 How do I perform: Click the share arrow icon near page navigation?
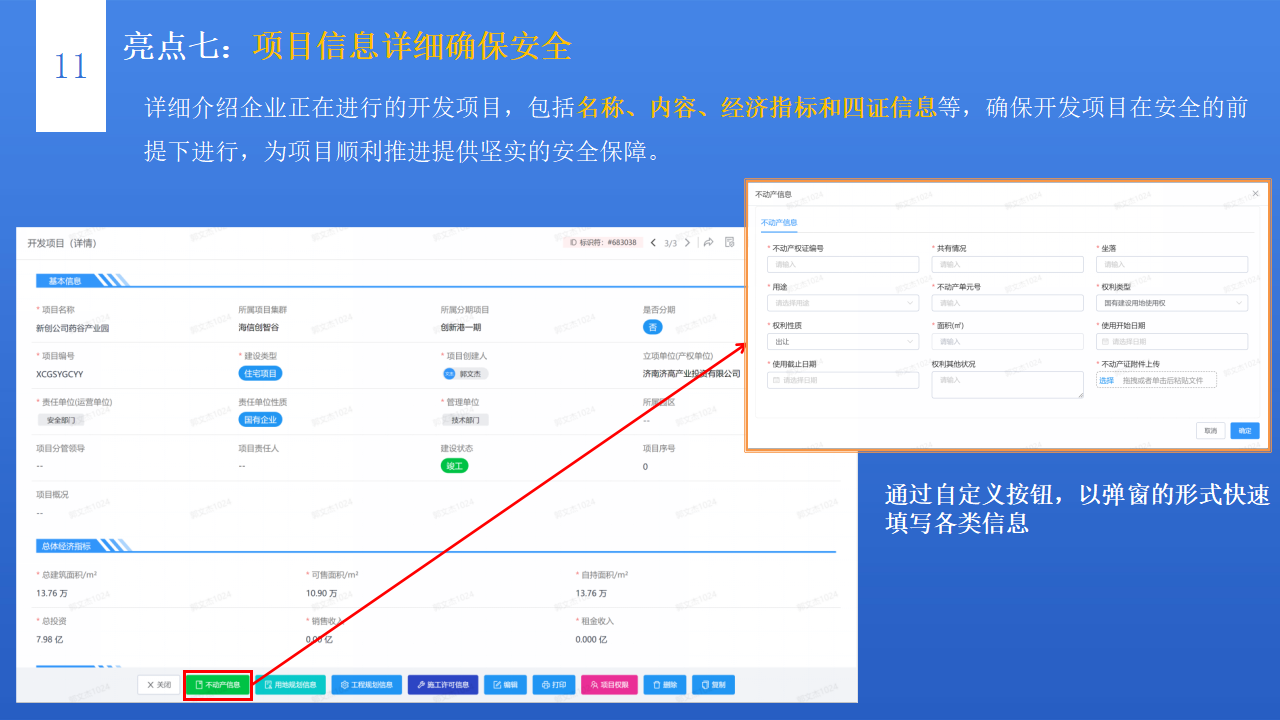[708, 242]
